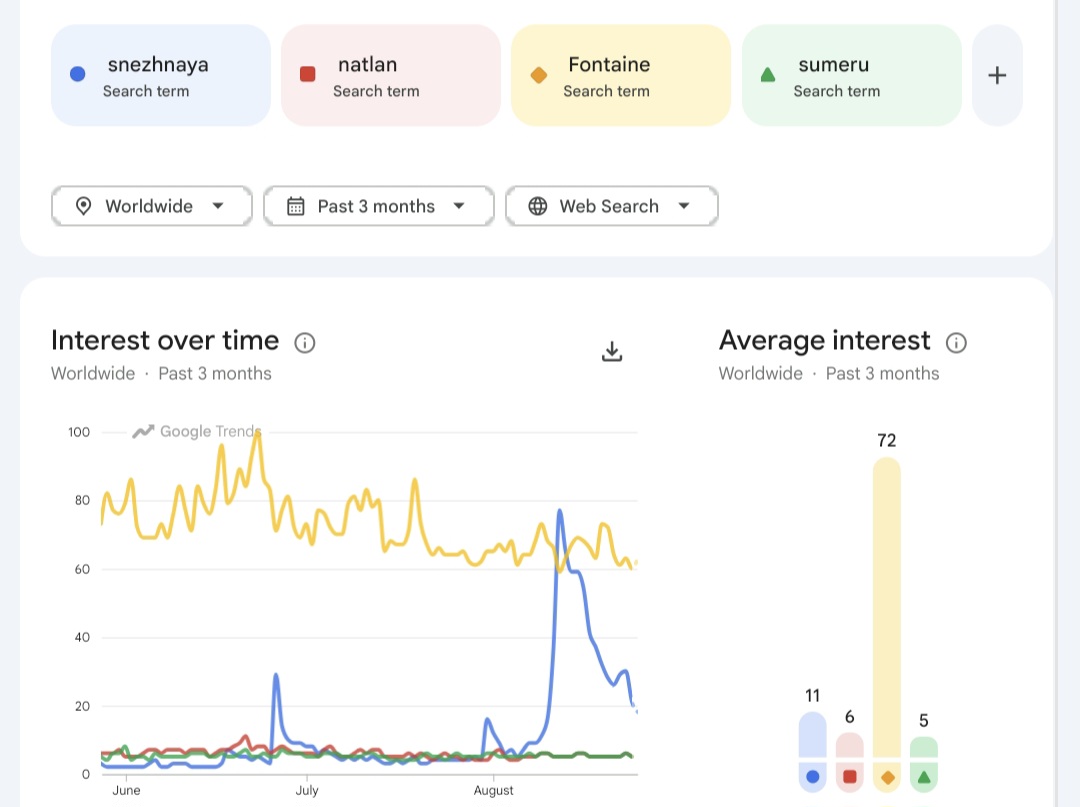Open the info icon beside Average interest
The image size is (1080, 807).
(956, 342)
